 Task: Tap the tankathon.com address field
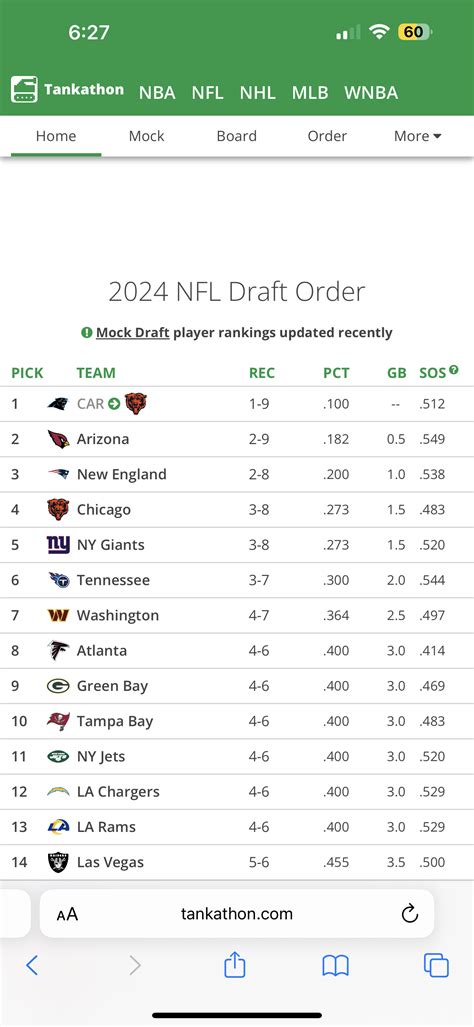click(237, 914)
